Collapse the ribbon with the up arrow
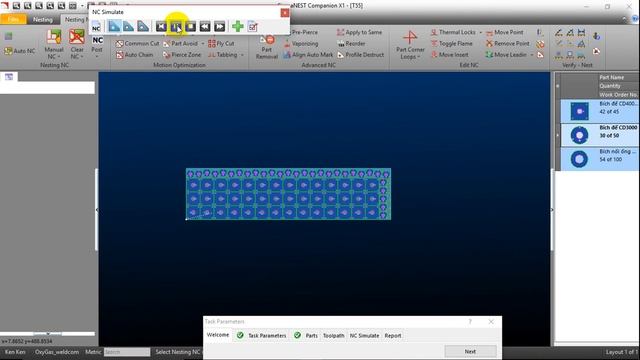 tap(624, 19)
